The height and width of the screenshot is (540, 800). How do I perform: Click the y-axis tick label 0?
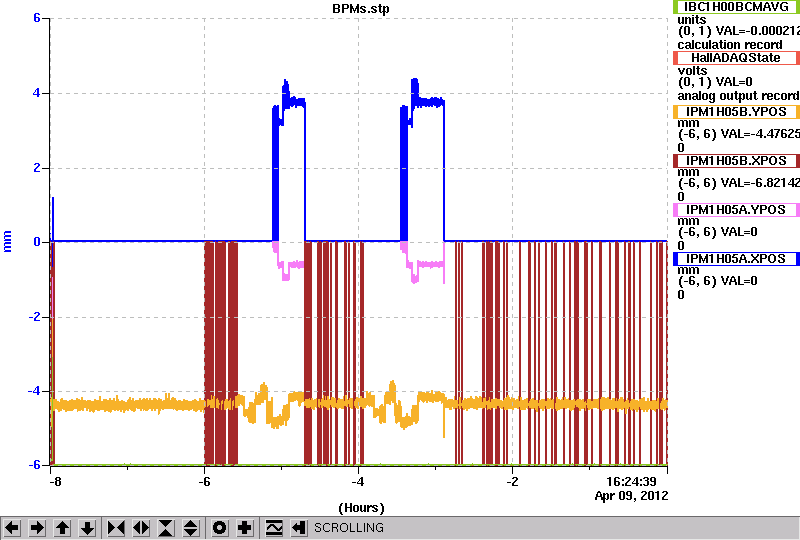(x=37, y=241)
